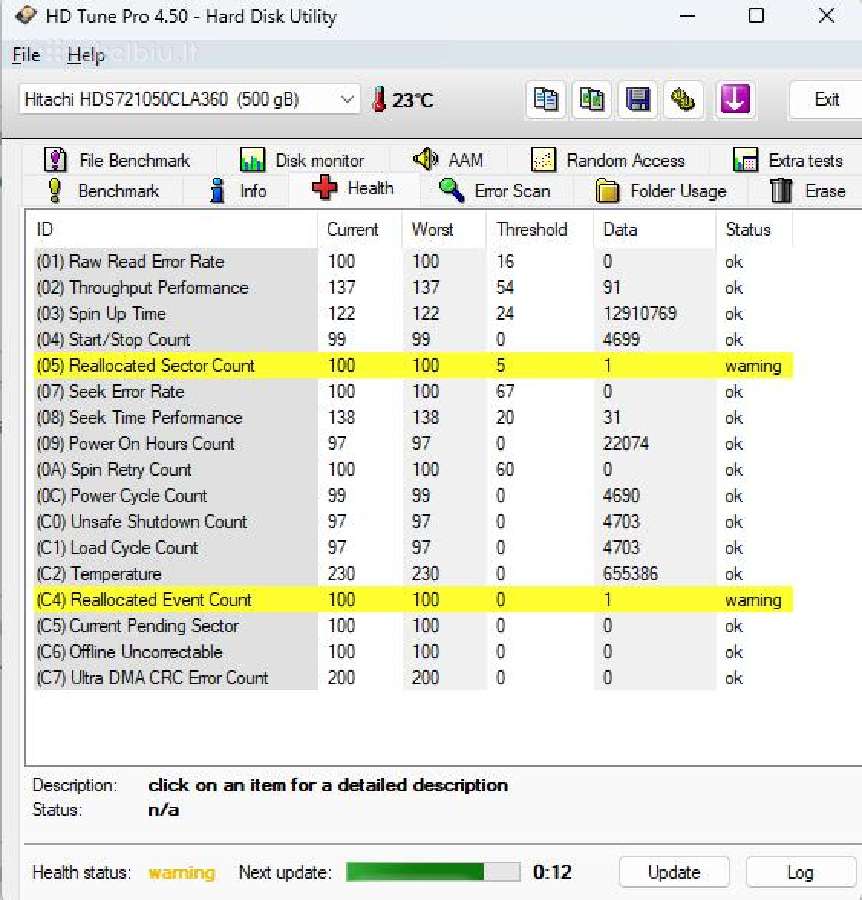Click the 12910769 data value
Viewport: 862px width, 900px height.
640,313
